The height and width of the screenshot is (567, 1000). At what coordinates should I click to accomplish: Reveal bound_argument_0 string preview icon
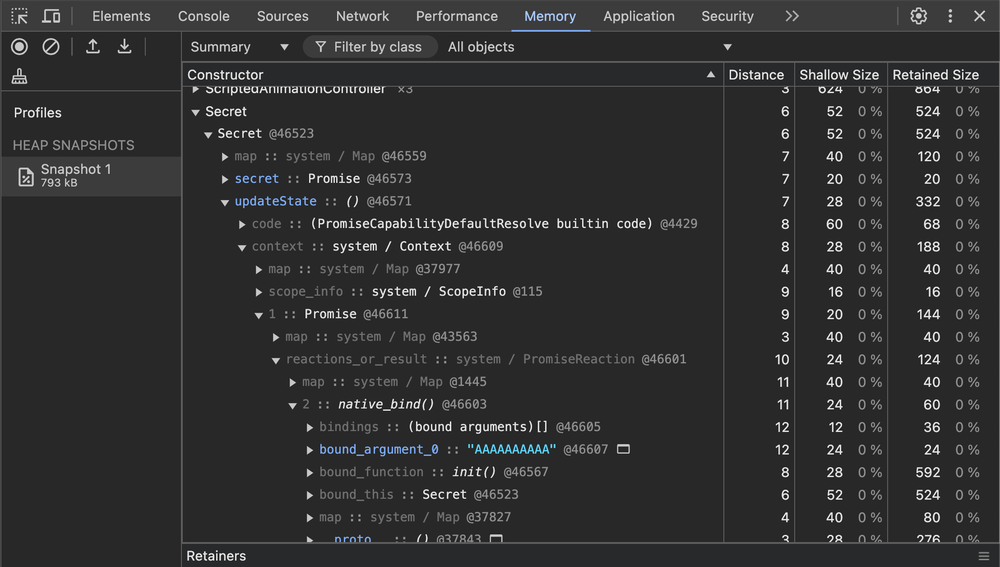tap(623, 449)
